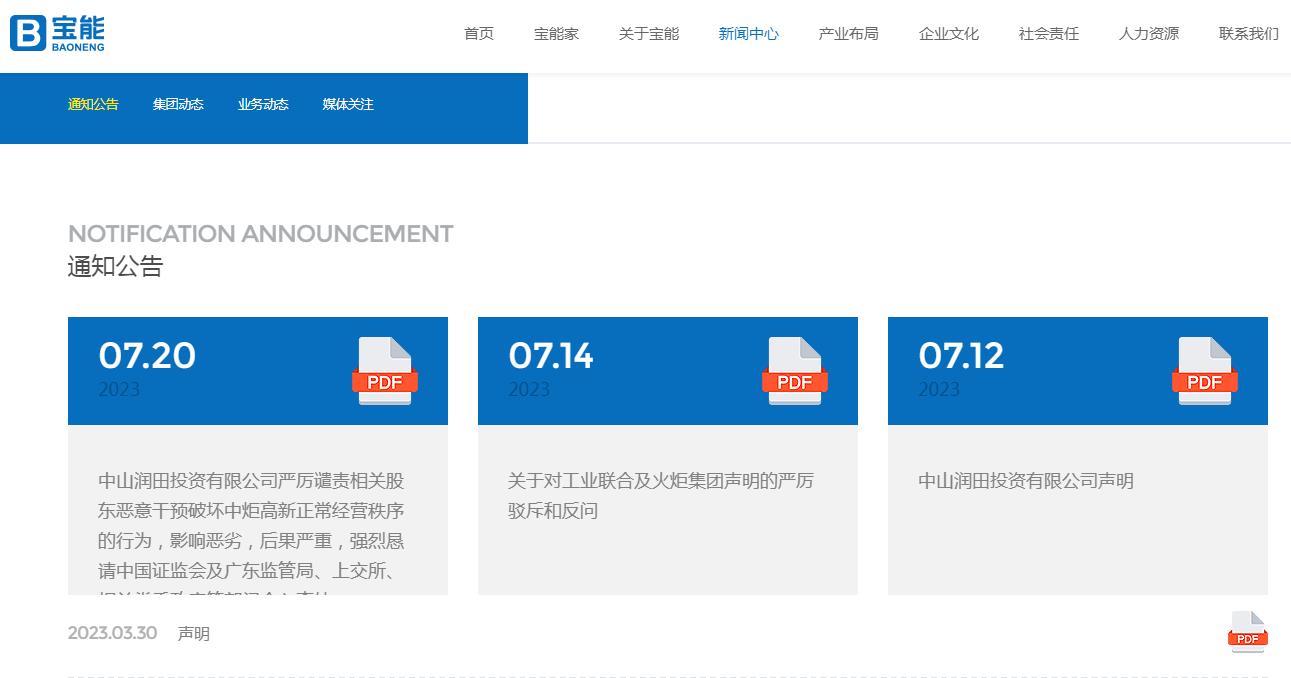
Task: Open the 社会责任 menu item
Action: coord(1047,33)
